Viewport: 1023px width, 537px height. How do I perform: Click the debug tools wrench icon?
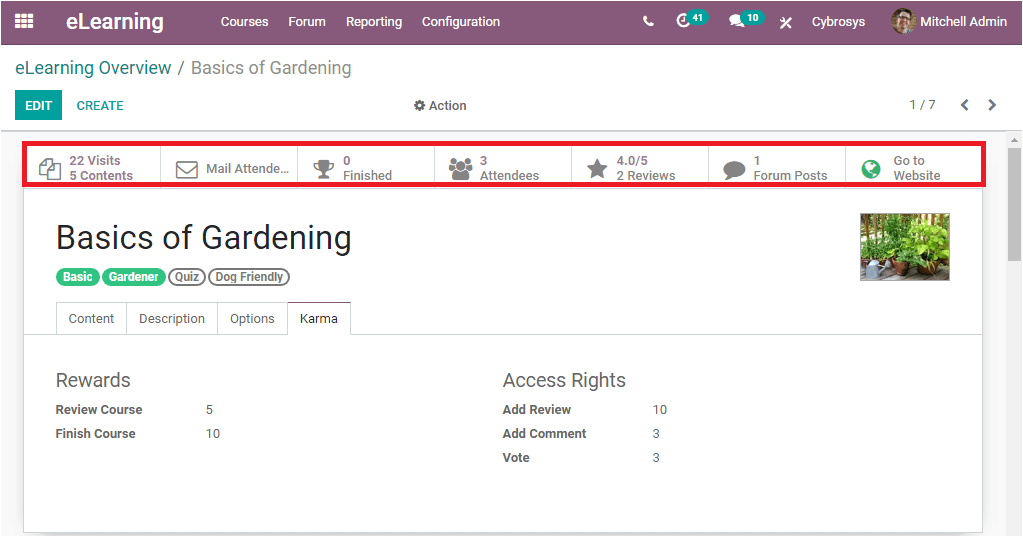pyautogui.click(x=786, y=22)
